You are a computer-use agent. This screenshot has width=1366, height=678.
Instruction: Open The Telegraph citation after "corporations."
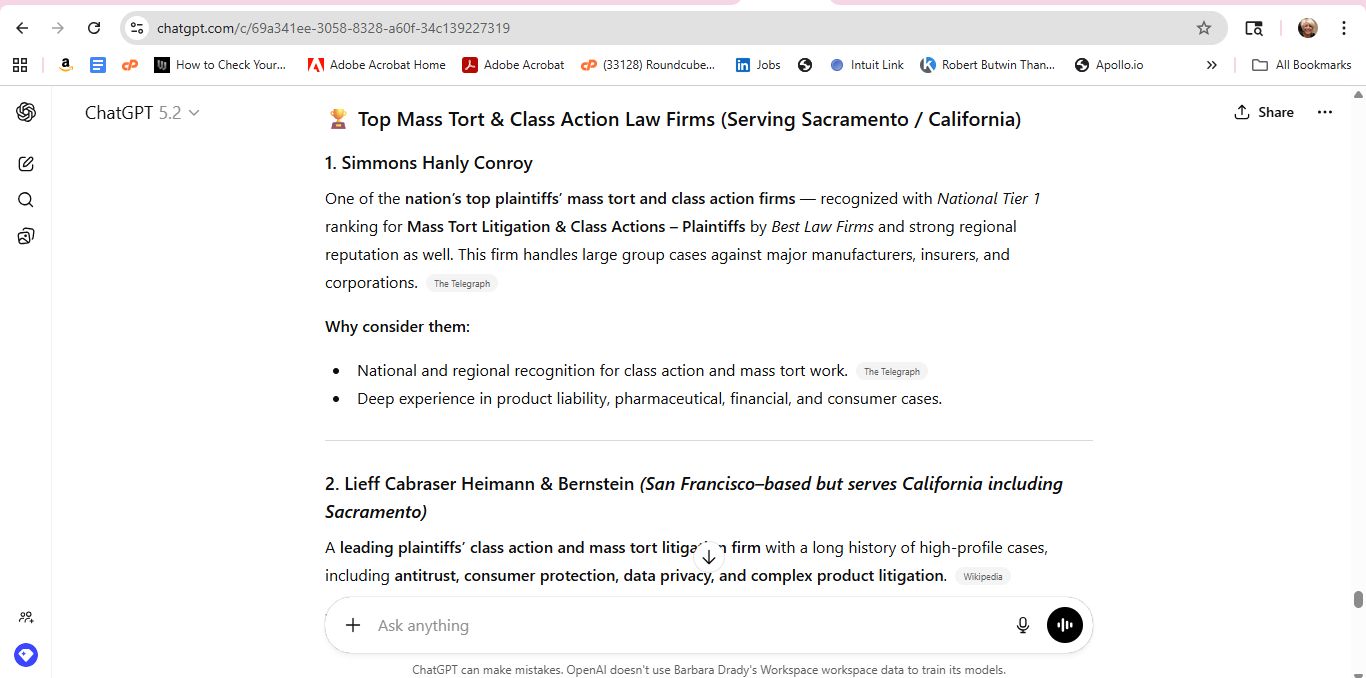click(x=462, y=284)
